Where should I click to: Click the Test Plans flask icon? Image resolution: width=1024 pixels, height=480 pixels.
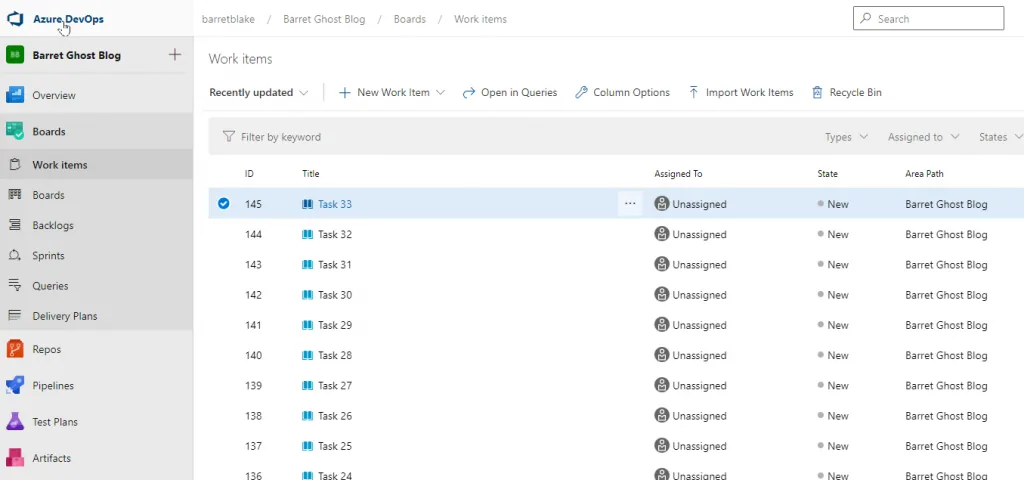(x=15, y=422)
